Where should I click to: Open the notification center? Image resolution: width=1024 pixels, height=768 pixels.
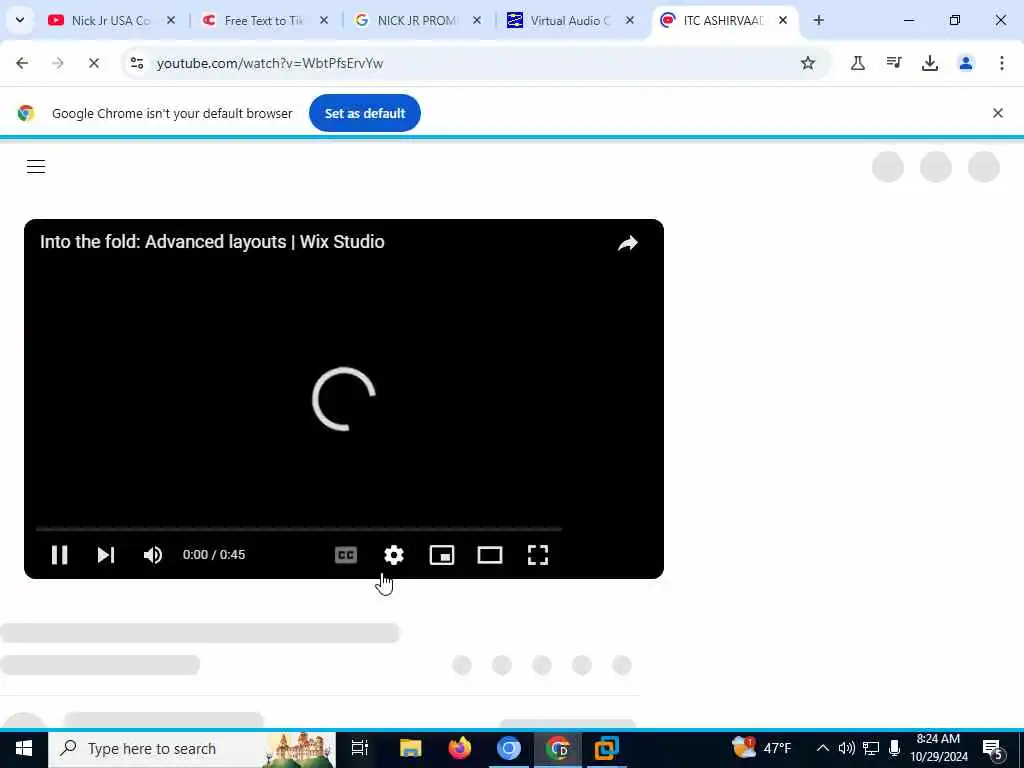click(x=993, y=749)
